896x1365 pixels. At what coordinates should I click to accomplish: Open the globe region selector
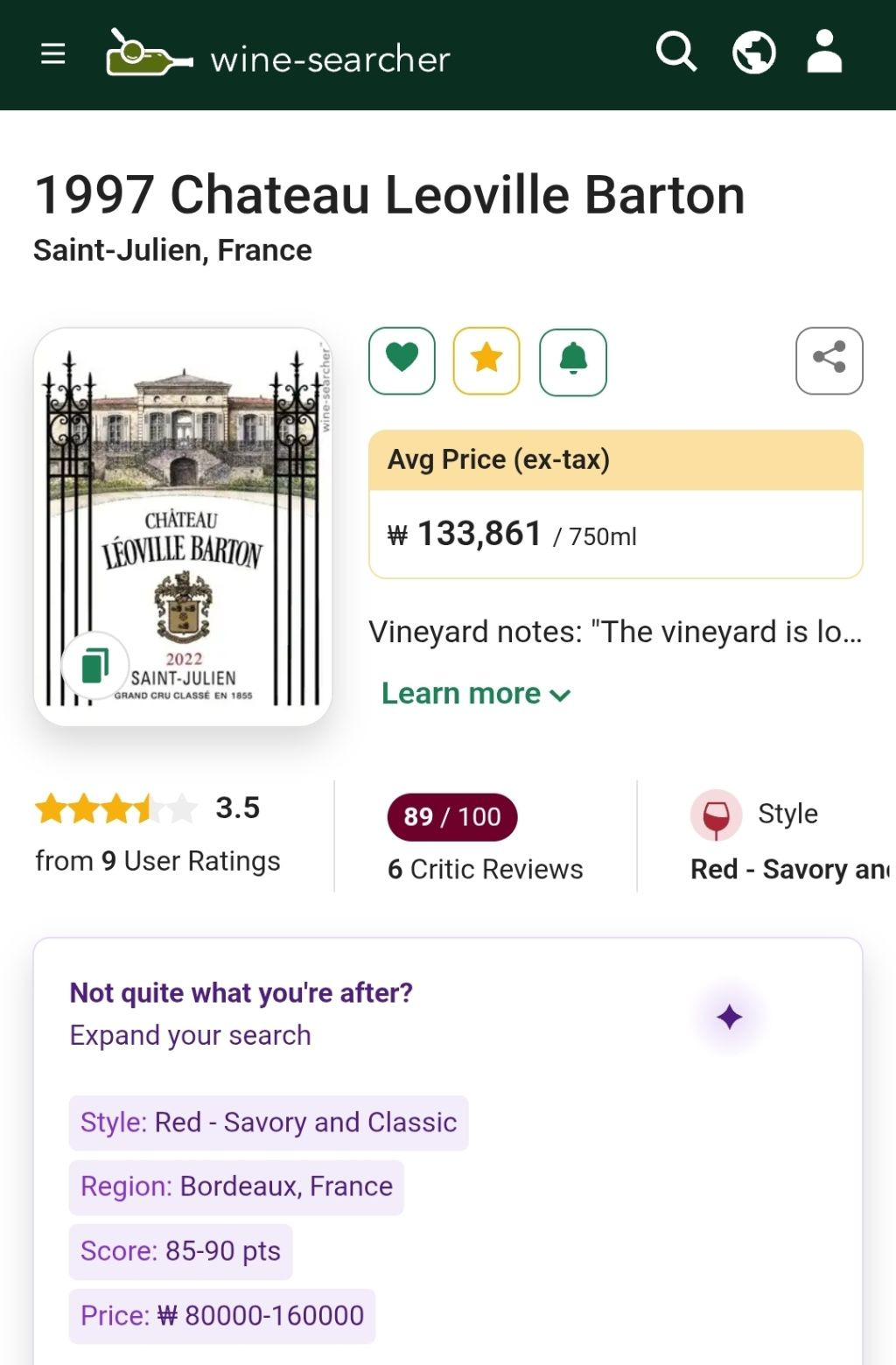pos(753,52)
